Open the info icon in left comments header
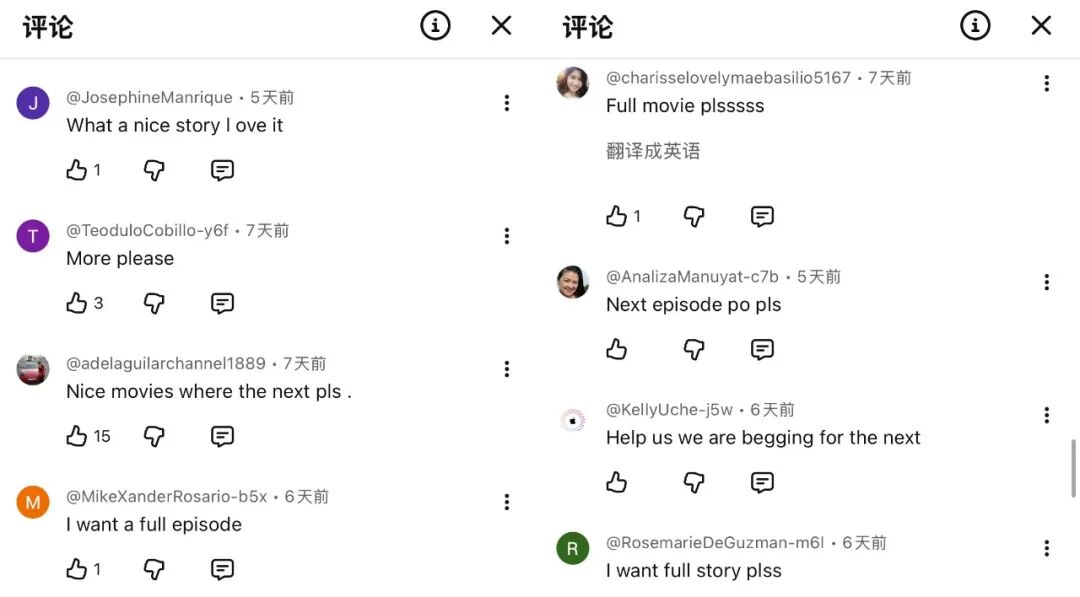This screenshot has width=1080, height=597. pyautogui.click(x=435, y=26)
